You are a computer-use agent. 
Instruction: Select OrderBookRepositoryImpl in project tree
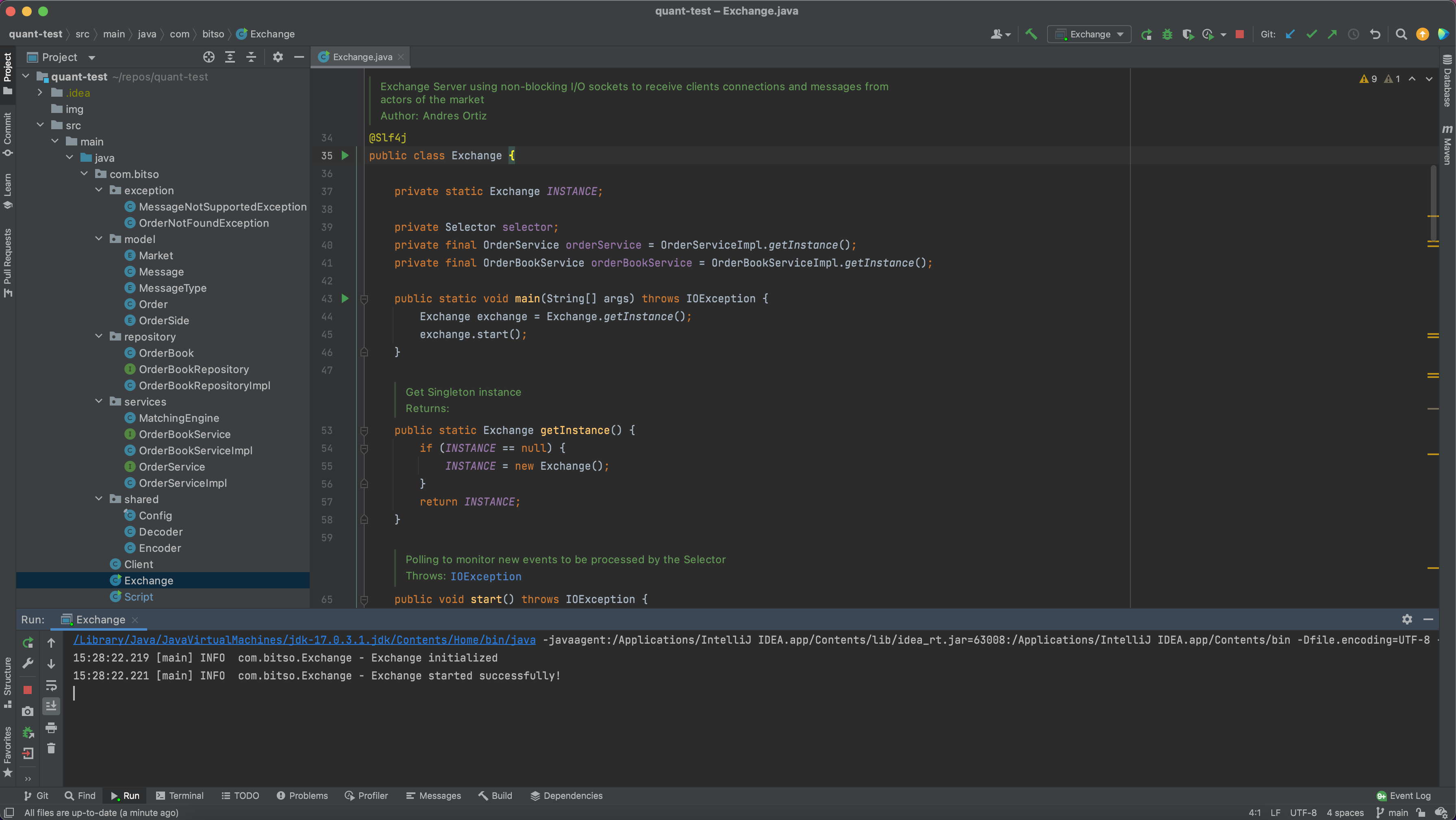pos(204,386)
